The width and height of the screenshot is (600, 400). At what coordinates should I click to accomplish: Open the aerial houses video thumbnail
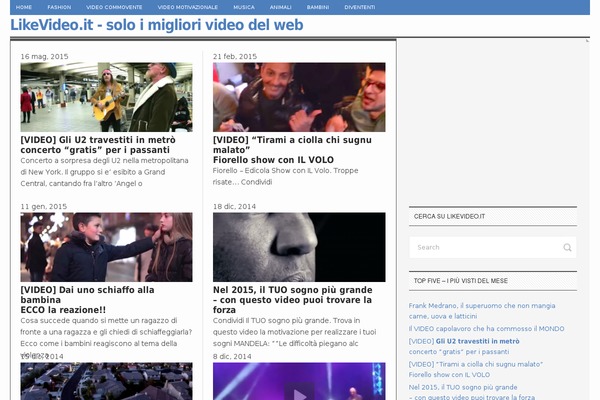point(106,381)
